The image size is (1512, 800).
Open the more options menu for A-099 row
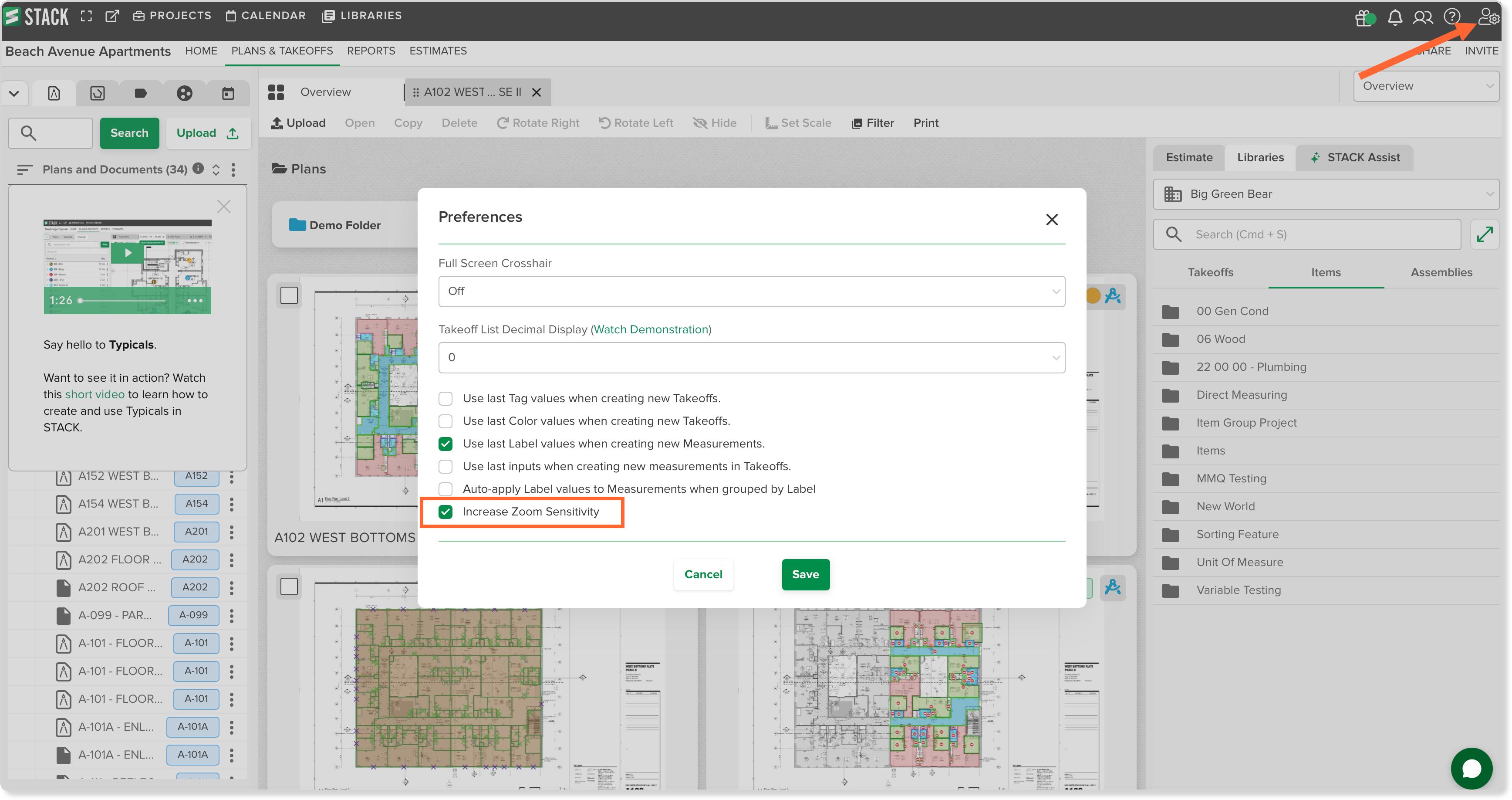(x=232, y=616)
